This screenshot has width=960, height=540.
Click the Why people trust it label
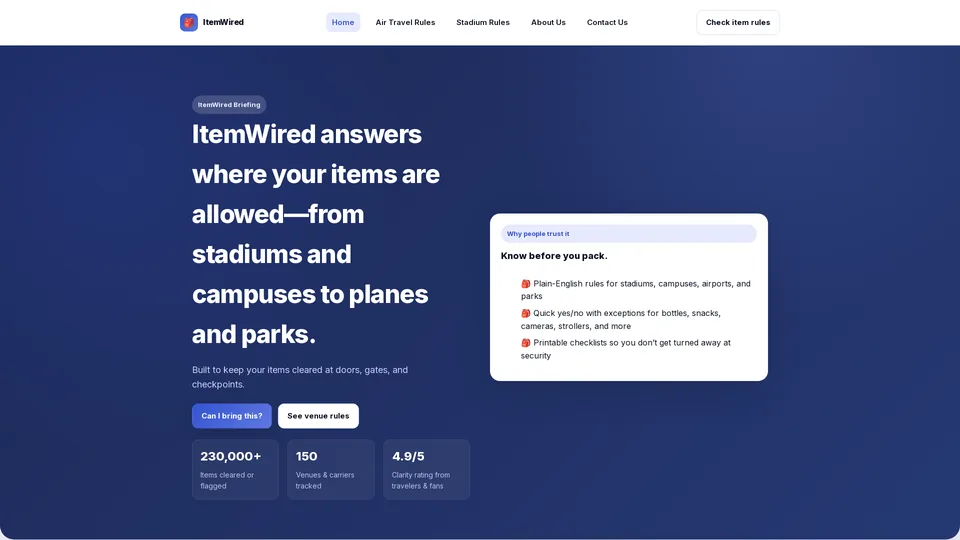point(628,234)
